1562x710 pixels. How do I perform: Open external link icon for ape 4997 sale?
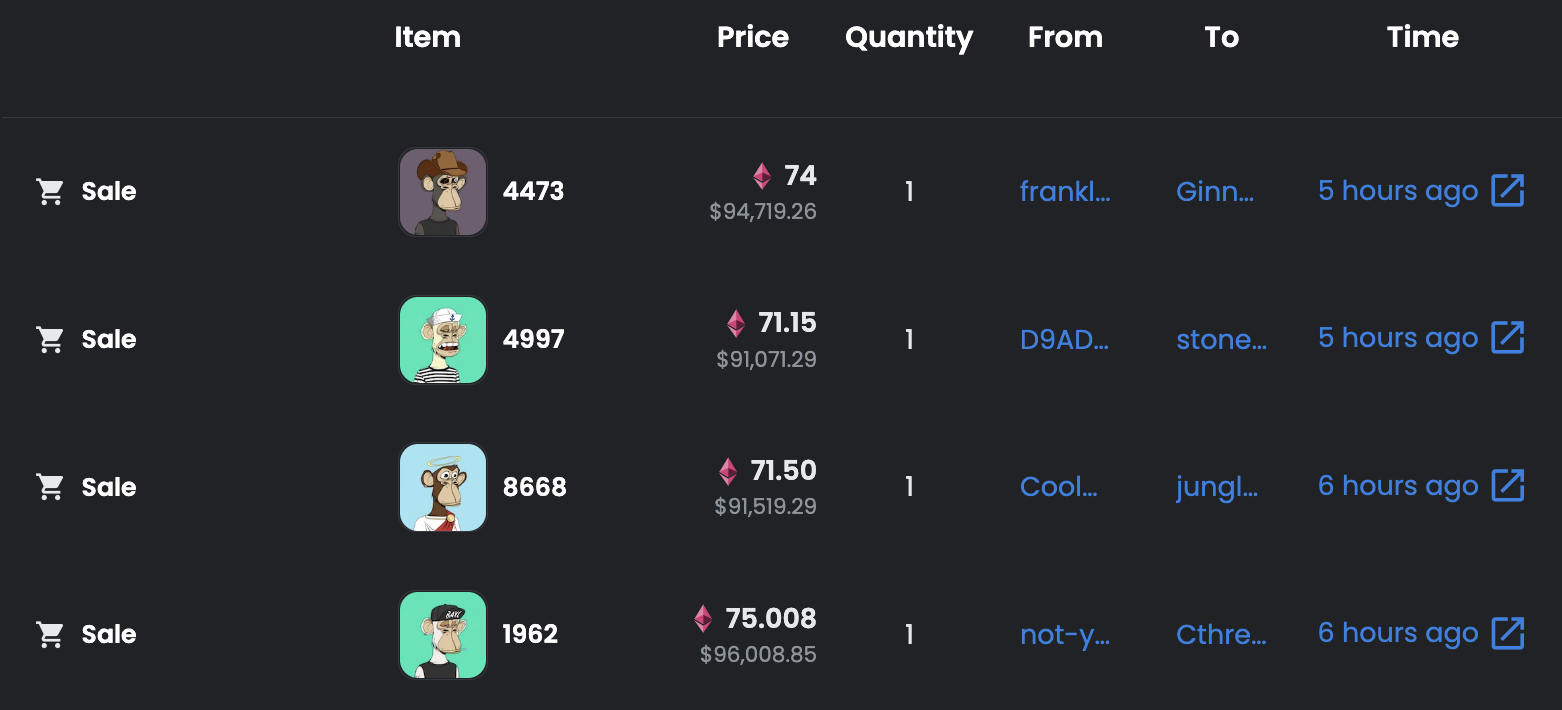(x=1507, y=338)
